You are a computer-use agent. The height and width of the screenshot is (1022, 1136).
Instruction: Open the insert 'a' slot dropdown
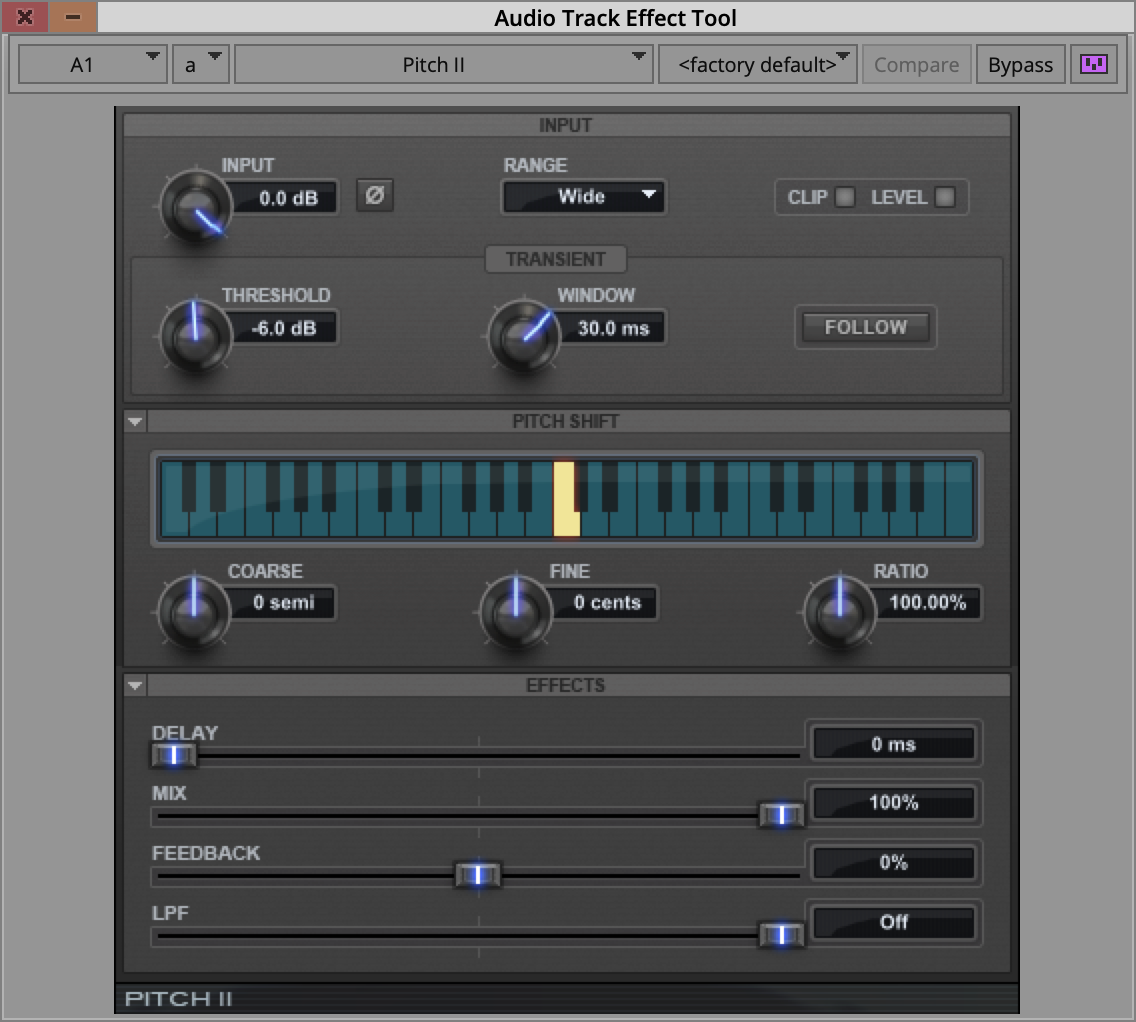point(201,64)
